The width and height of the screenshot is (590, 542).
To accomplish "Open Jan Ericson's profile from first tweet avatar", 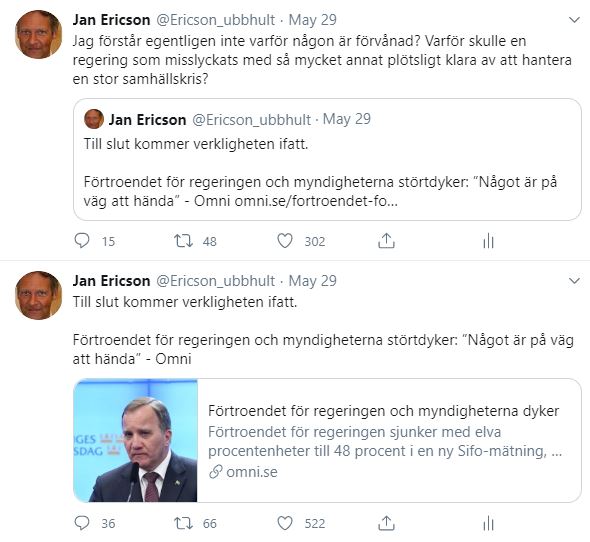I will click(x=38, y=34).
